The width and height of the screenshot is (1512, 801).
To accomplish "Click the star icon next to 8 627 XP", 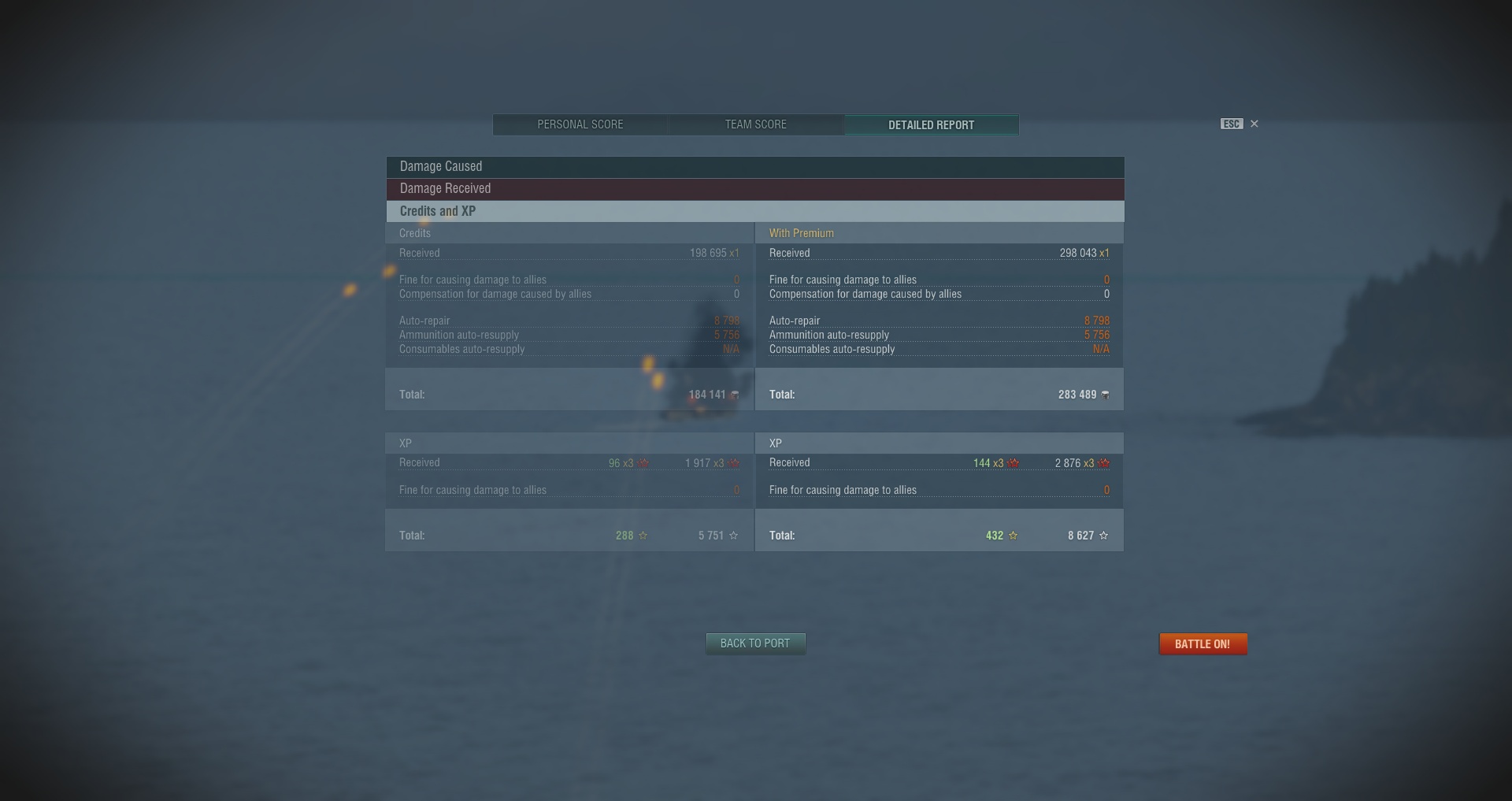I will click(x=1103, y=536).
